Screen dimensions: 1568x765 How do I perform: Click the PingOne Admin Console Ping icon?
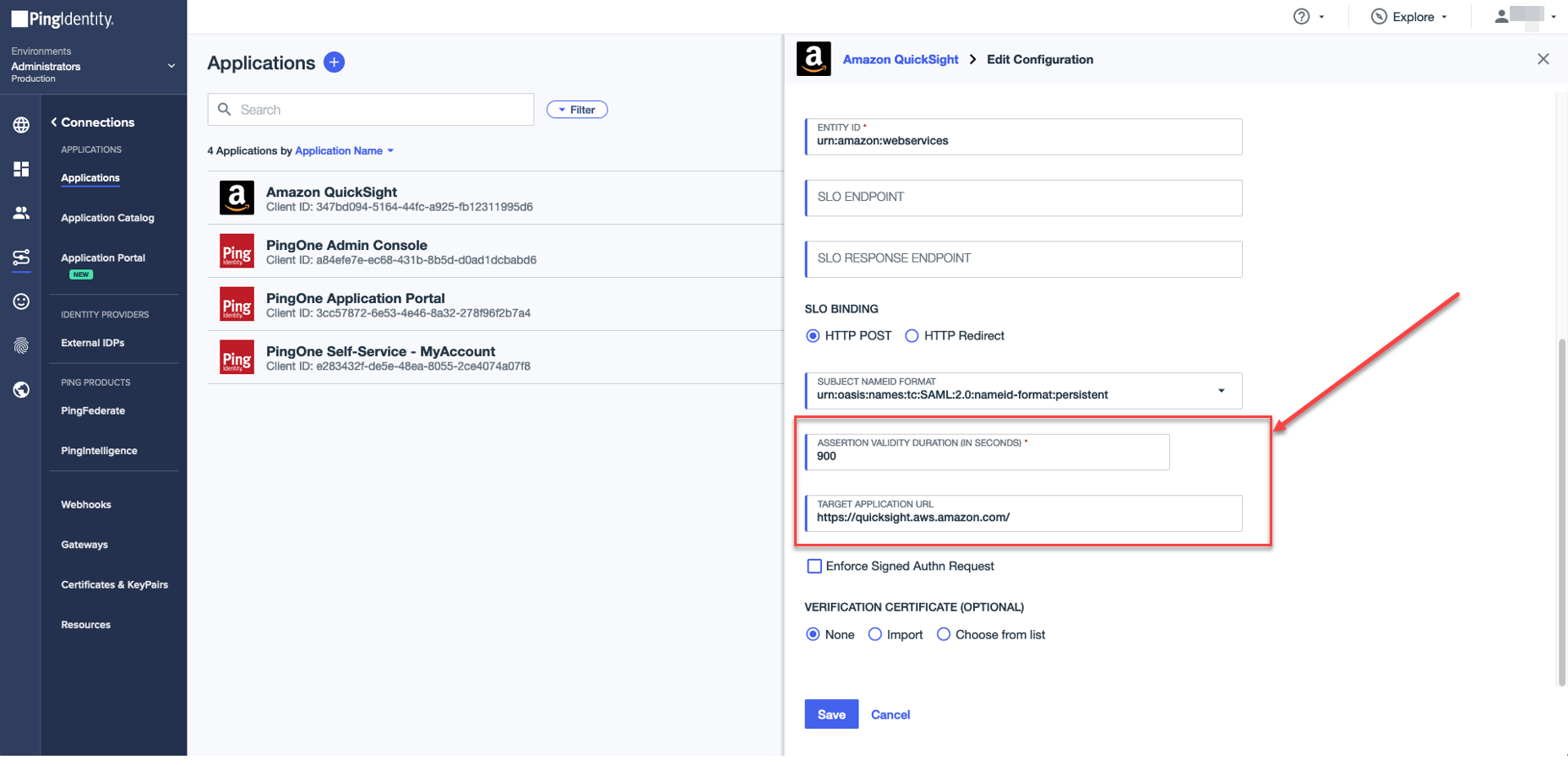[x=237, y=251]
